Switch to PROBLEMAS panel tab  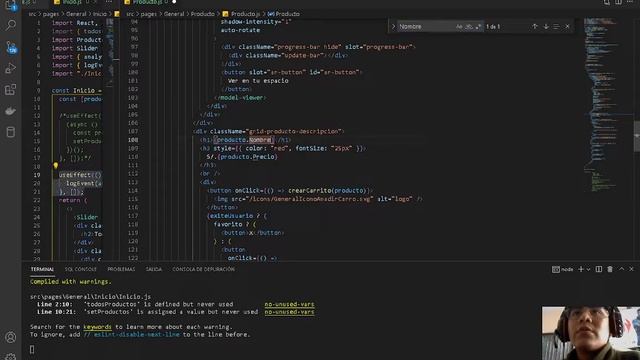coord(121,269)
